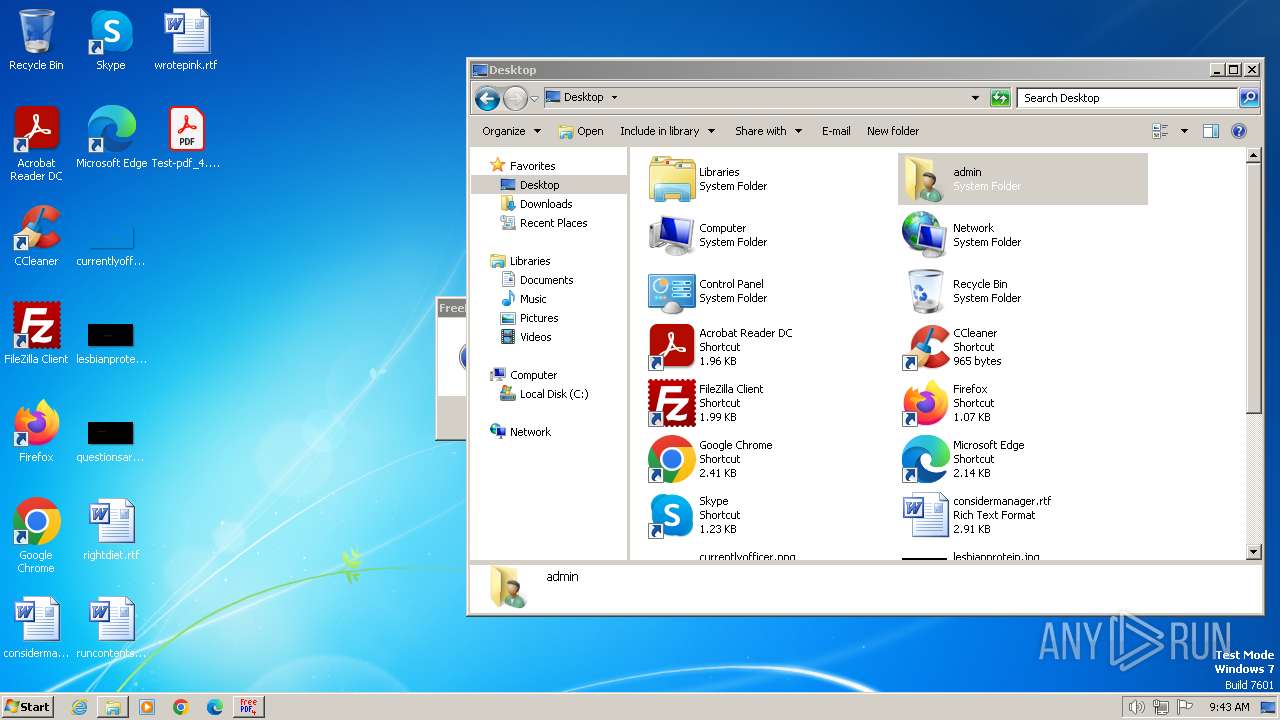This screenshot has width=1280, height=720.
Task: Open the Organize dropdown menu
Action: point(511,131)
